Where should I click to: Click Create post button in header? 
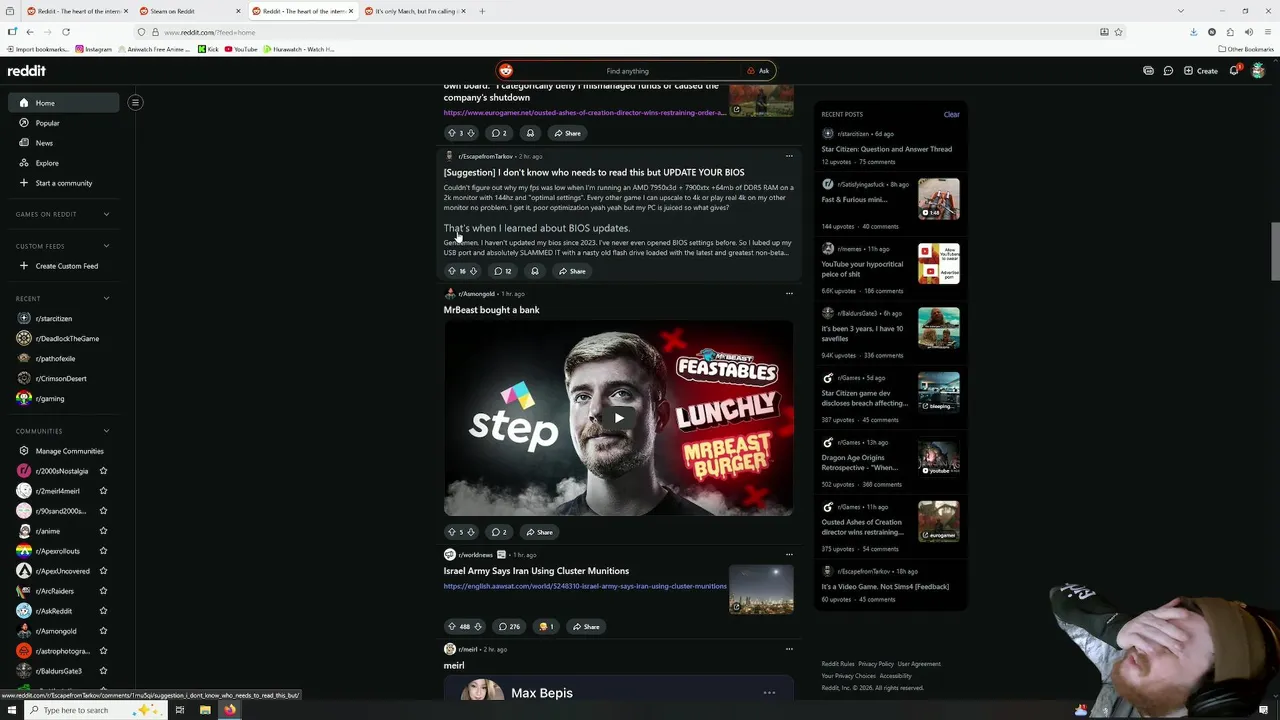tap(1200, 71)
